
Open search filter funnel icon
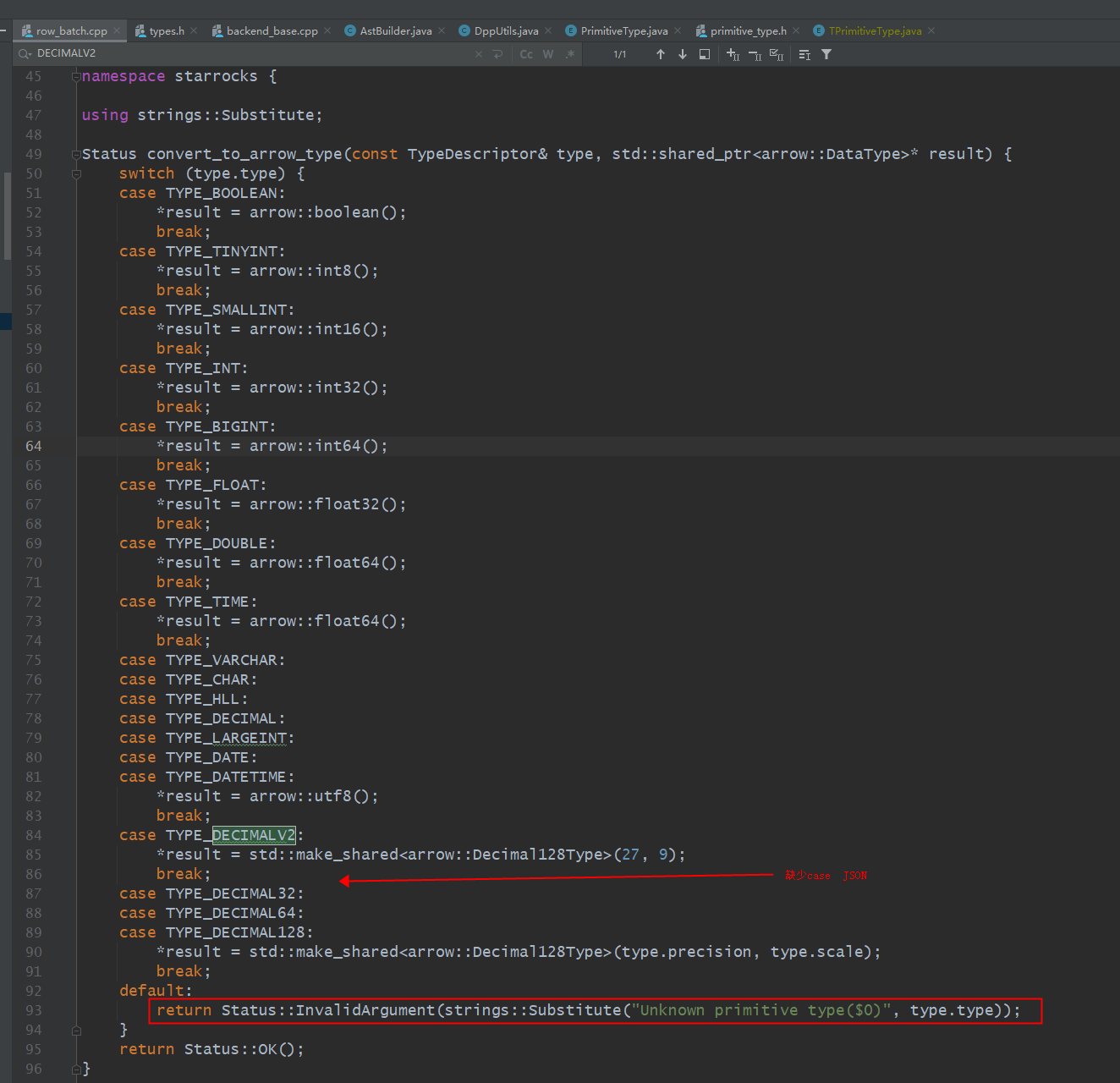[826, 54]
